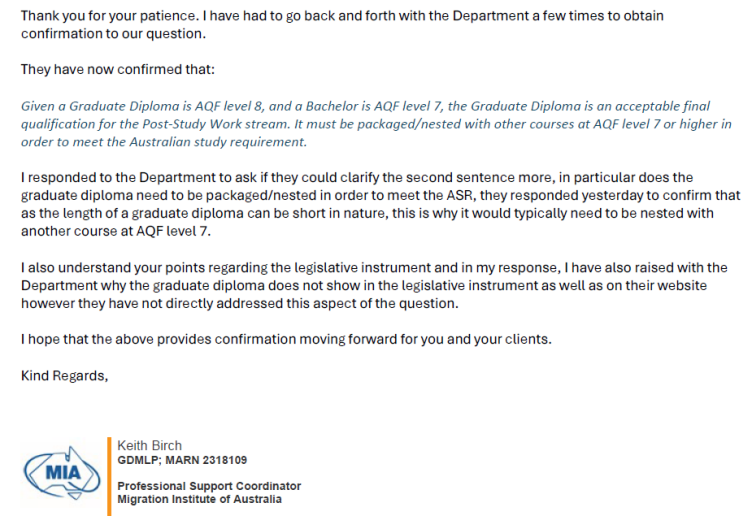Click the name Keith Birch
The height and width of the screenshot is (517, 753).
[x=149, y=445]
